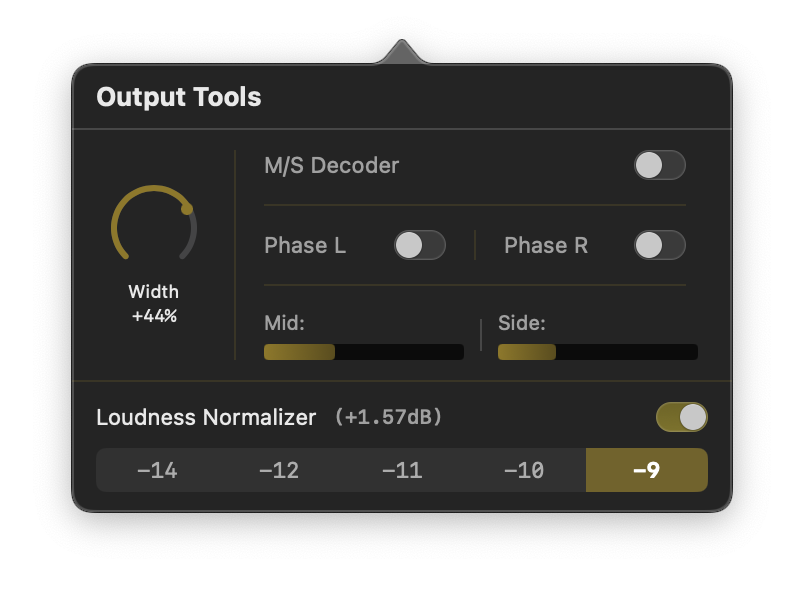Click the +1.57dB gain readout
Image resolution: width=804 pixels, height=592 pixels.
[388, 417]
